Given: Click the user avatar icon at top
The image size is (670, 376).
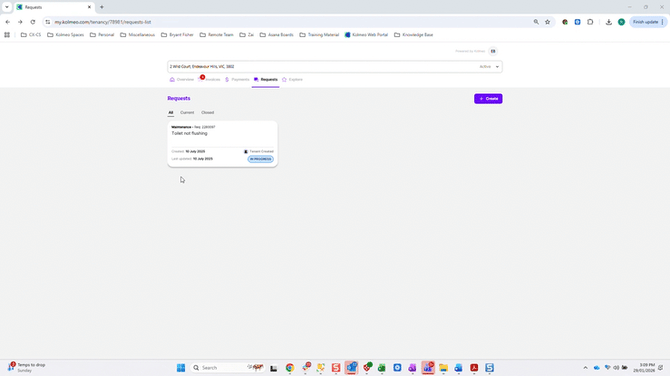Looking at the screenshot, I should pyautogui.click(x=493, y=51).
